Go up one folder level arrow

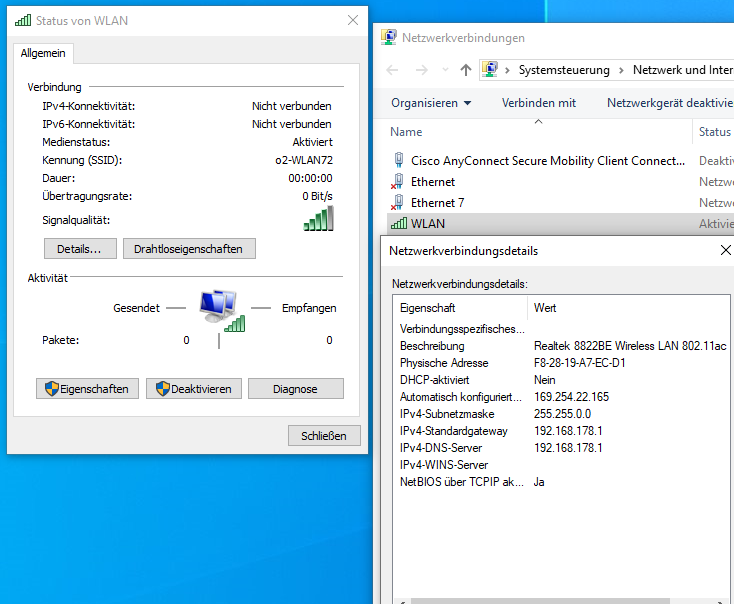point(466,70)
